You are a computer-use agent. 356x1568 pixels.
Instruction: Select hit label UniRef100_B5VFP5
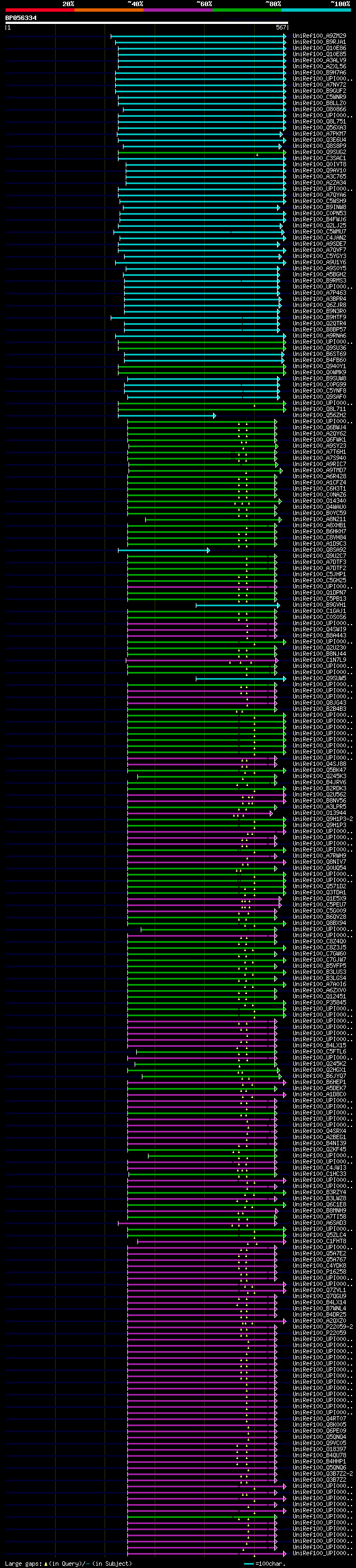pos(319,966)
